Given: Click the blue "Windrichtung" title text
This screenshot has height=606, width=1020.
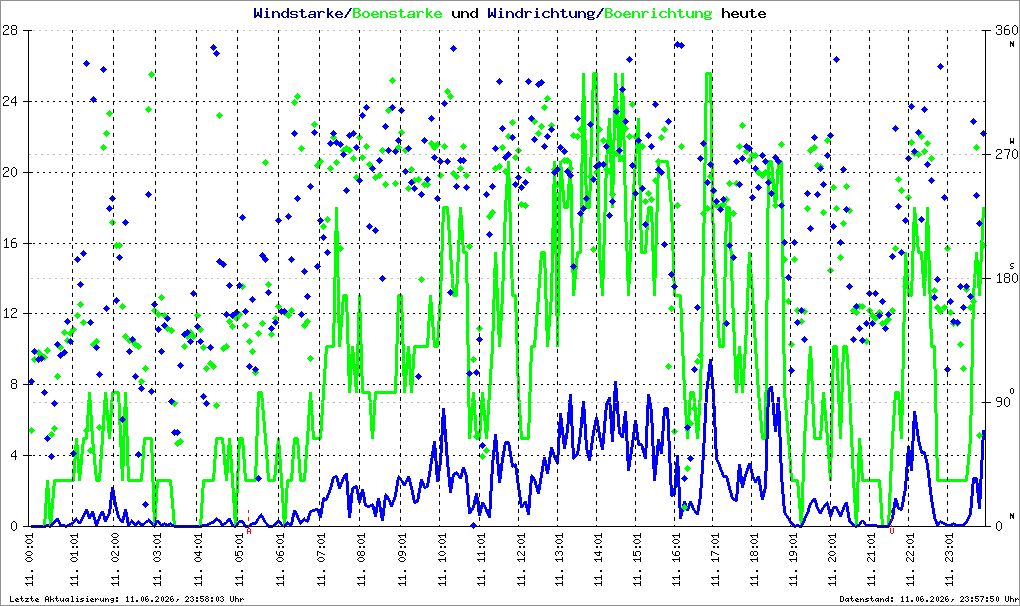Looking at the screenshot, I should coord(541,14).
